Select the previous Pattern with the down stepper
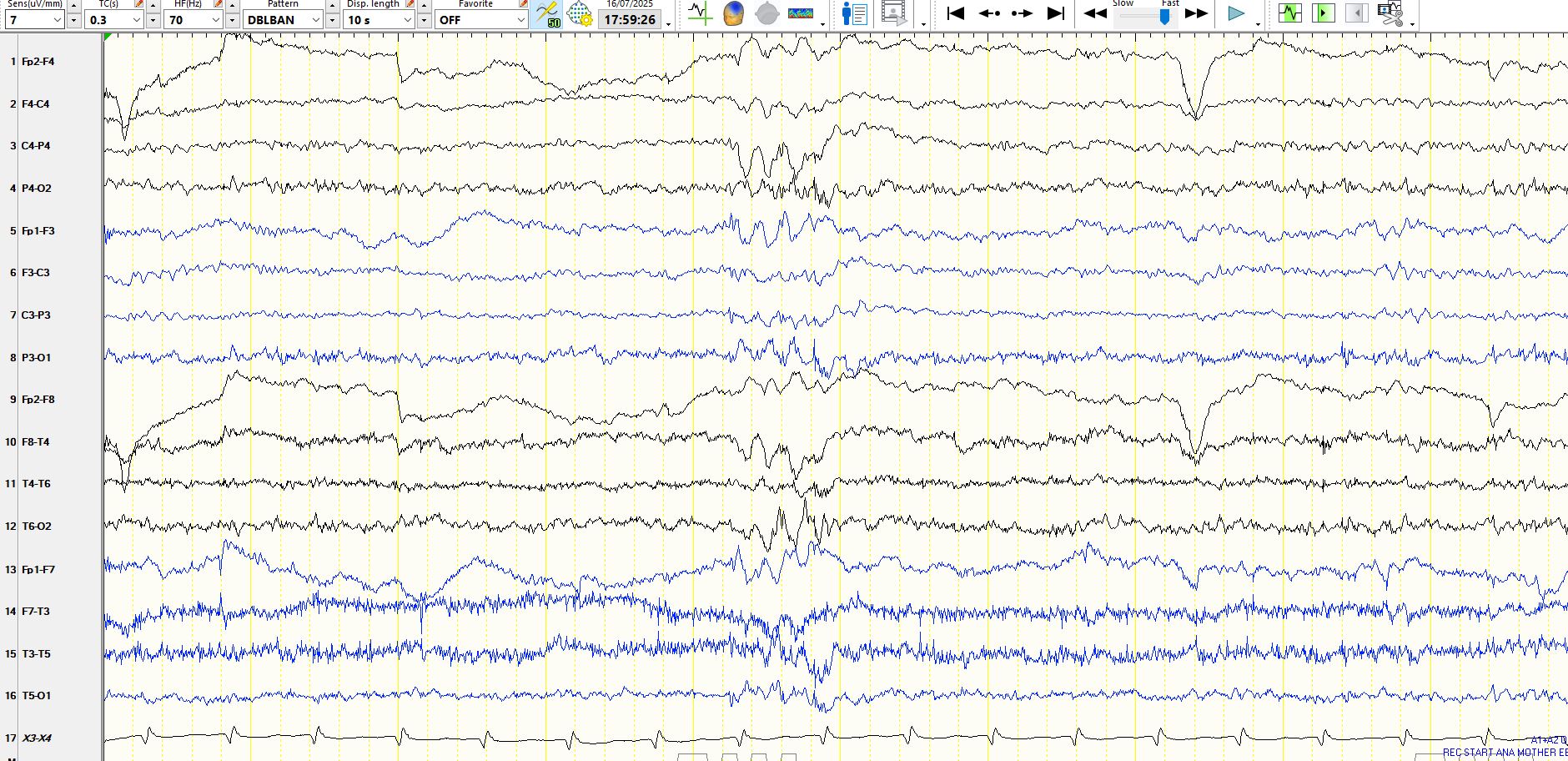This screenshot has width=1568, height=761. pos(332,20)
